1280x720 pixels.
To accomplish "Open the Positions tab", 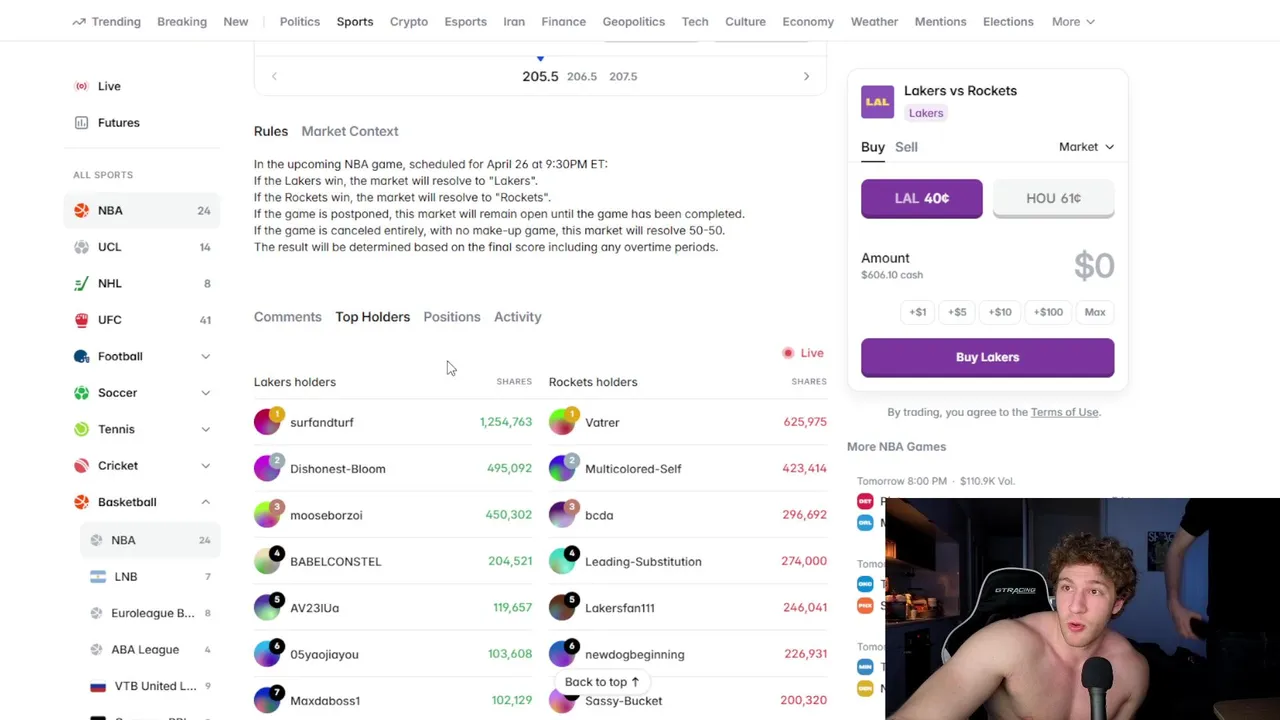I will pyautogui.click(x=452, y=317).
